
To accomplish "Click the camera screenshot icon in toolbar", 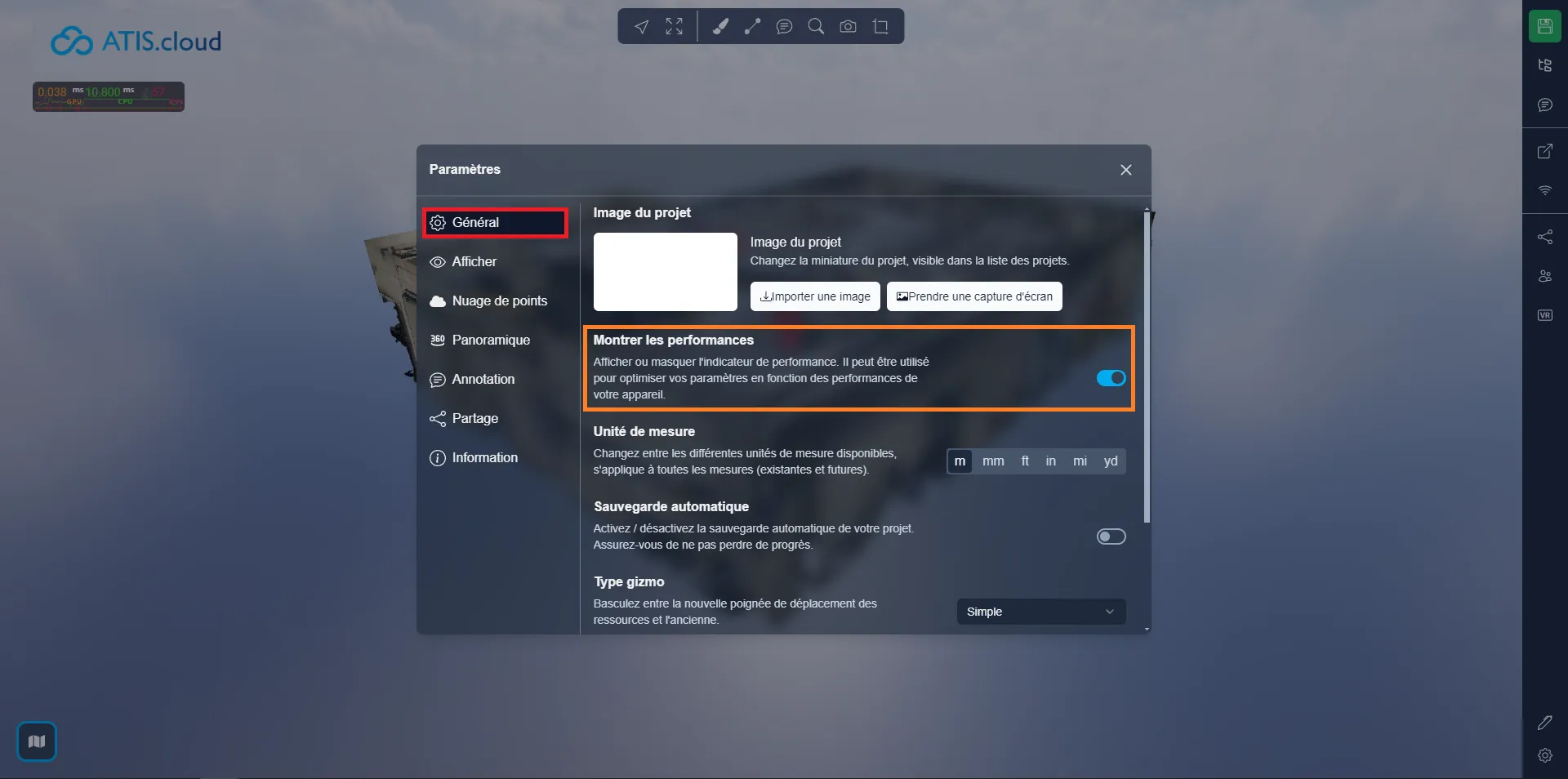I will pyautogui.click(x=848, y=27).
